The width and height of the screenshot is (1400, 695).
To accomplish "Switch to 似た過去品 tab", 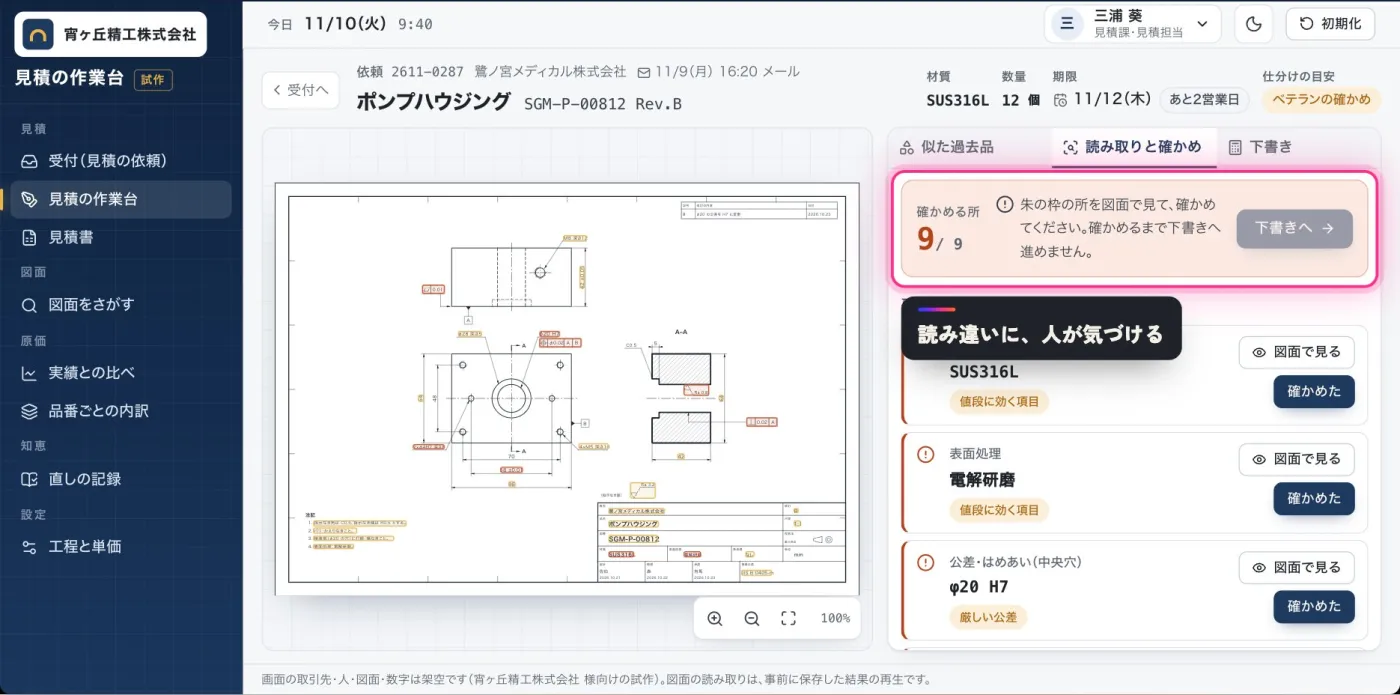I will click(x=947, y=147).
